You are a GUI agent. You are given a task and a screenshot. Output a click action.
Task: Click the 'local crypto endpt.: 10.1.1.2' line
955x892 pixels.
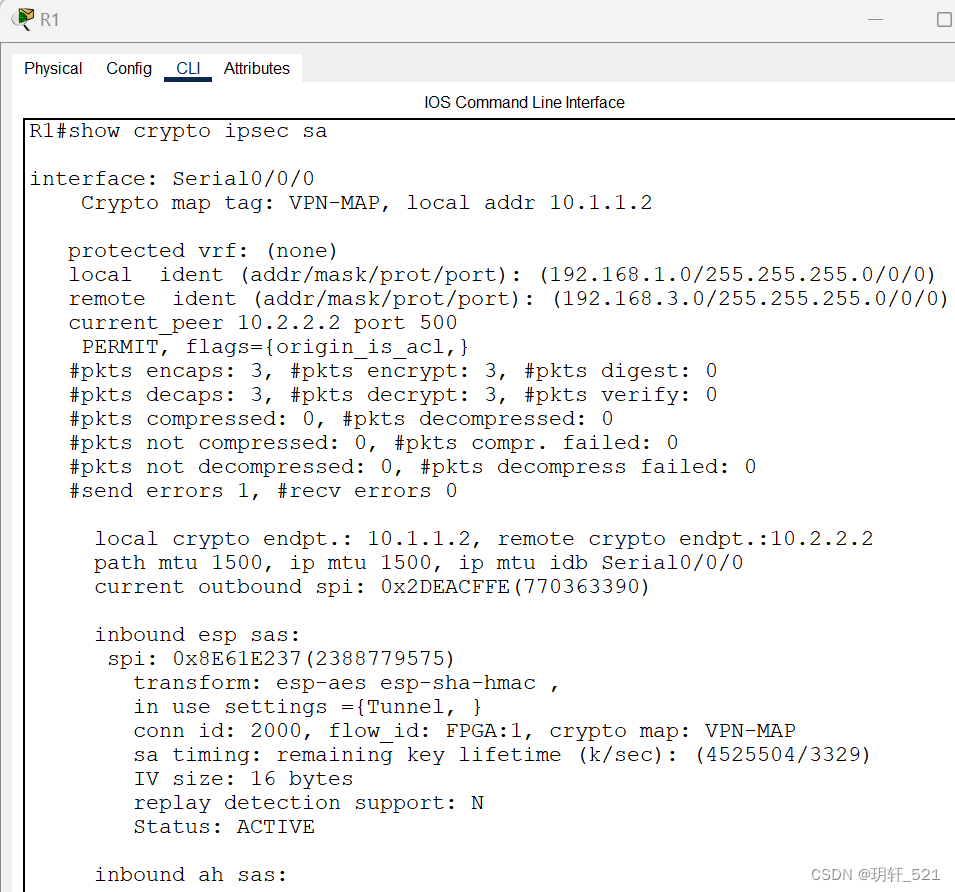pyautogui.click(x=484, y=538)
